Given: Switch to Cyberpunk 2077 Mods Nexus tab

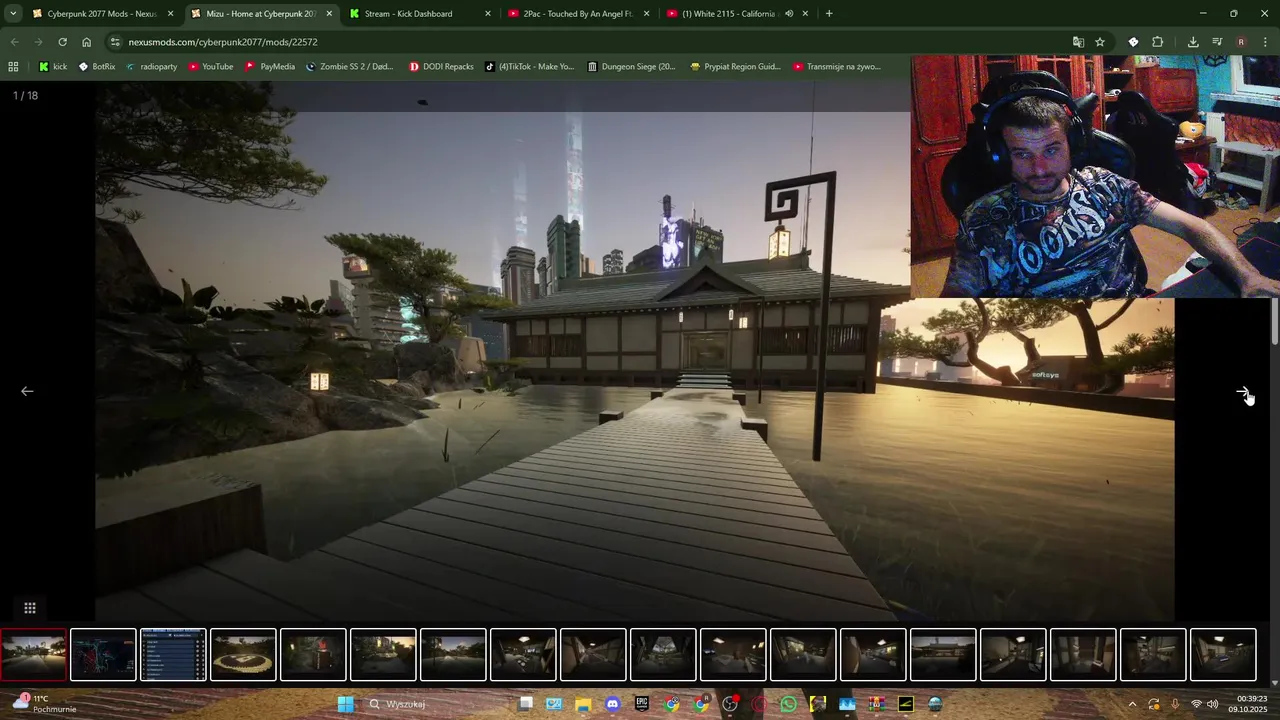Looking at the screenshot, I should tap(102, 14).
